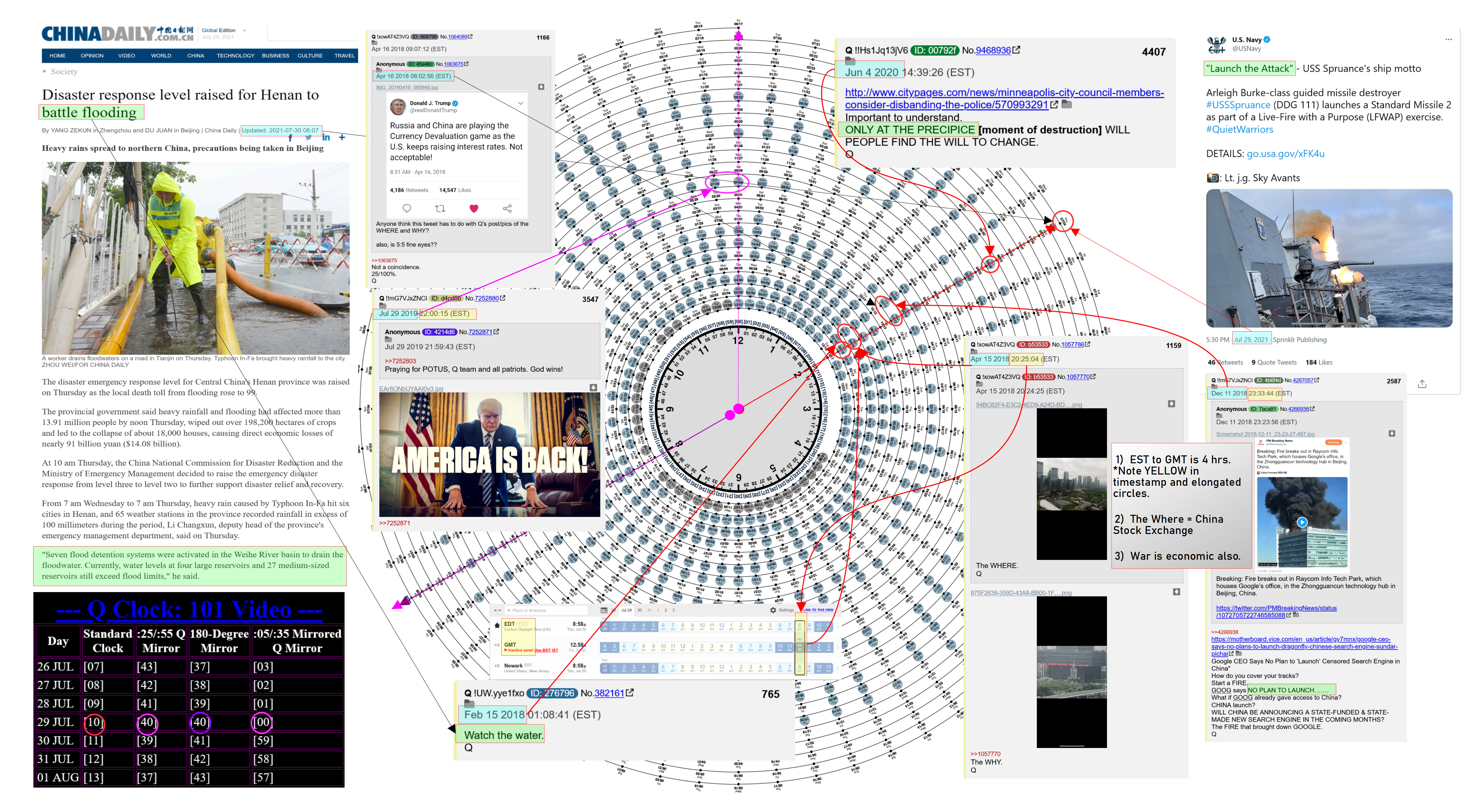Open Settings gear in the time zone converter
1477x812 pixels.
point(773,610)
